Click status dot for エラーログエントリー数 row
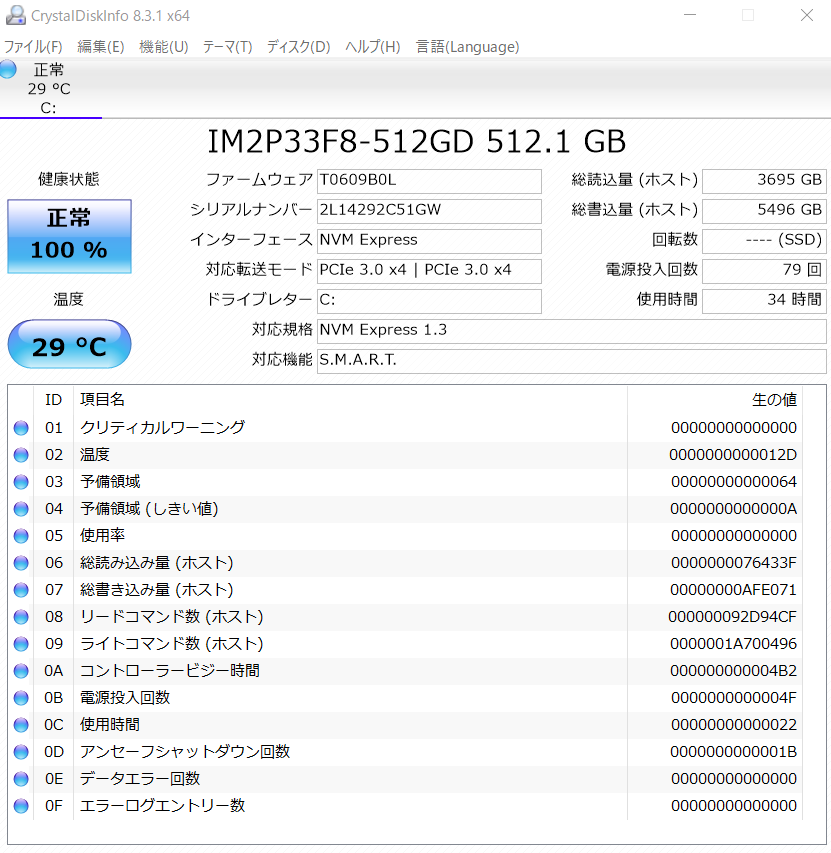The image size is (831, 853). pyautogui.click(x=21, y=806)
